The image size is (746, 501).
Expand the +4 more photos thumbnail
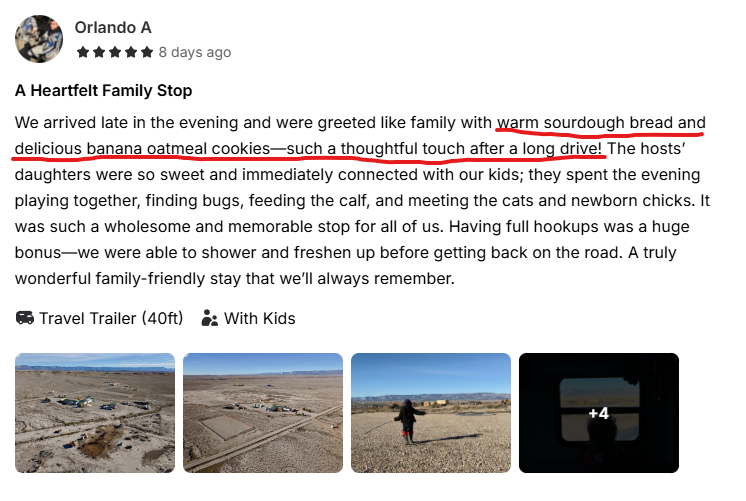coord(599,412)
